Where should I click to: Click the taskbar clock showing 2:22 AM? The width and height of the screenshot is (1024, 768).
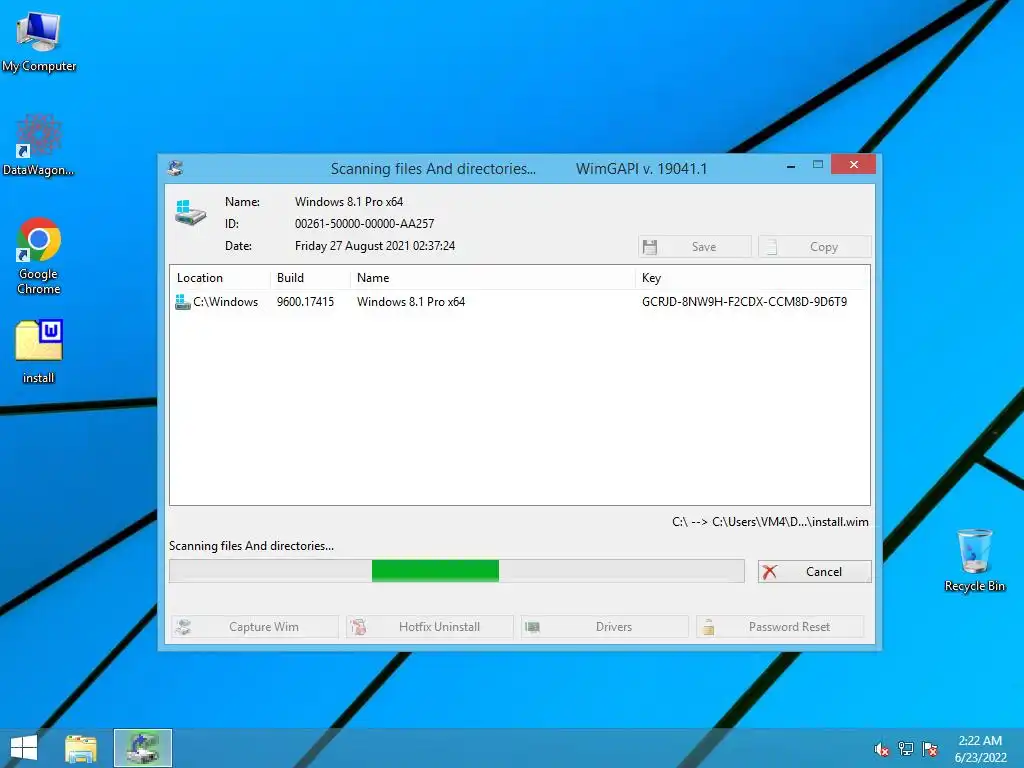point(980,748)
